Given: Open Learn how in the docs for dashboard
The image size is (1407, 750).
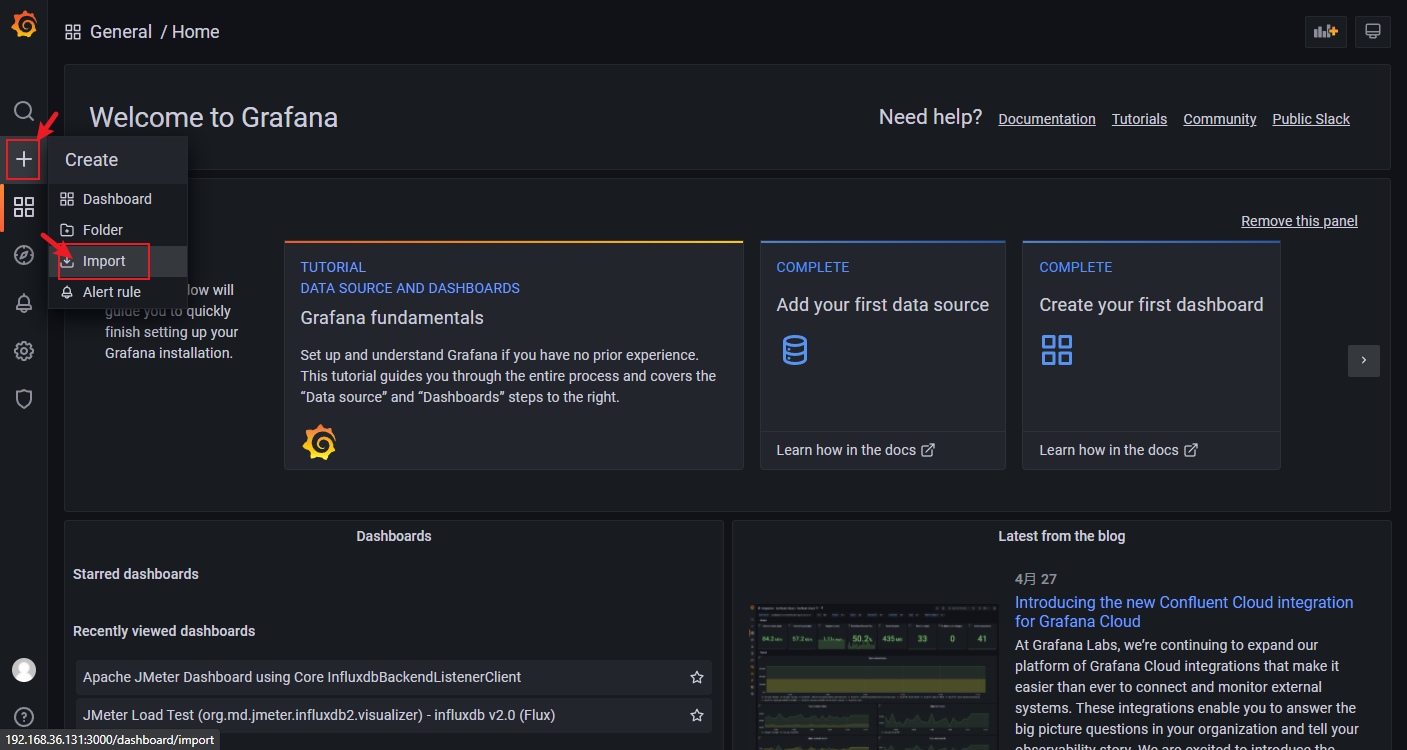Looking at the screenshot, I should (x=1119, y=450).
